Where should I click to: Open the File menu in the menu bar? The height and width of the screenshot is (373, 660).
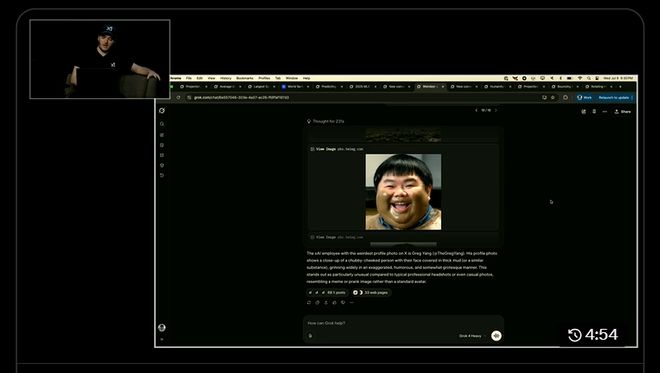(189, 78)
